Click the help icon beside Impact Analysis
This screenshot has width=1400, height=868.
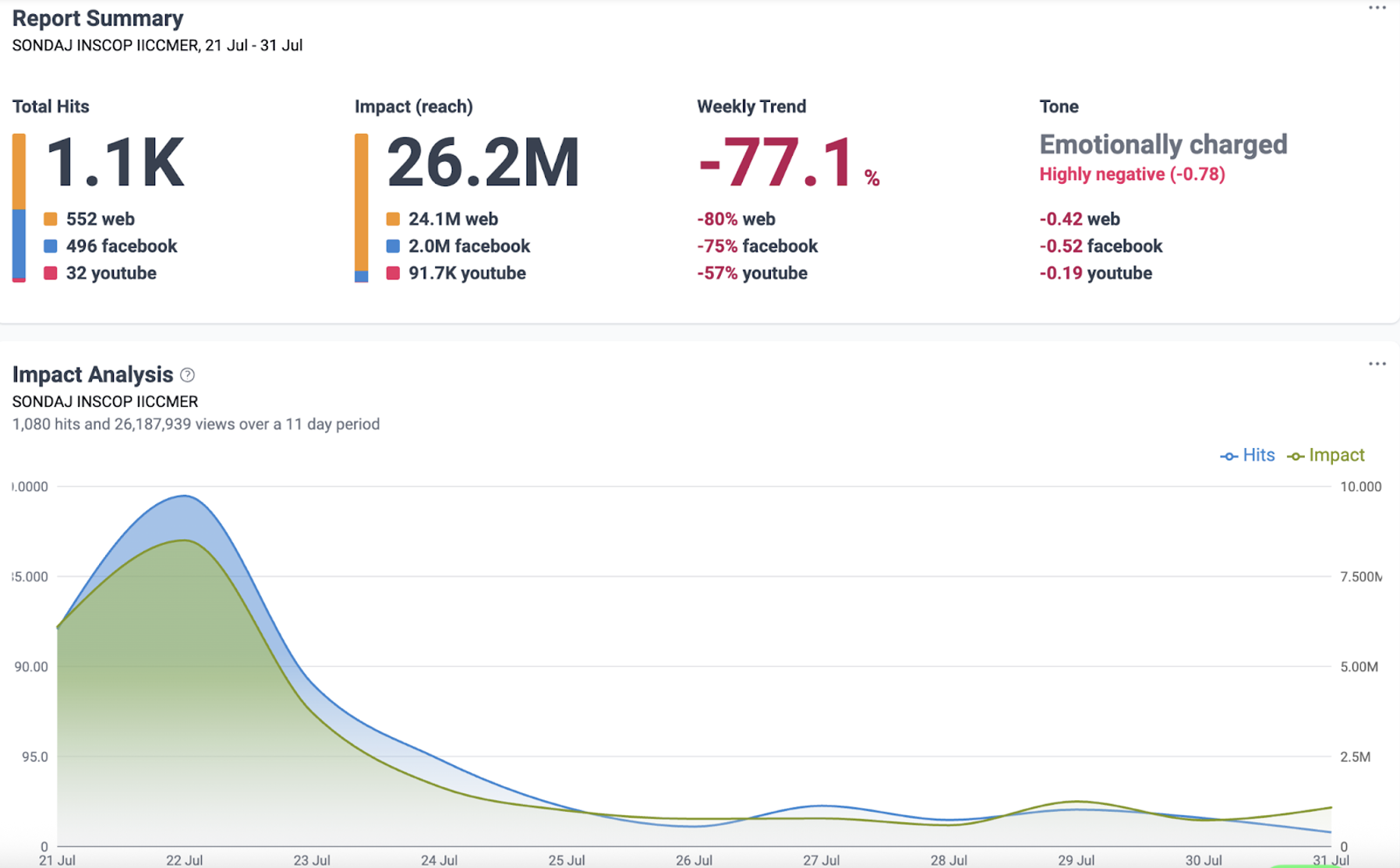point(187,375)
